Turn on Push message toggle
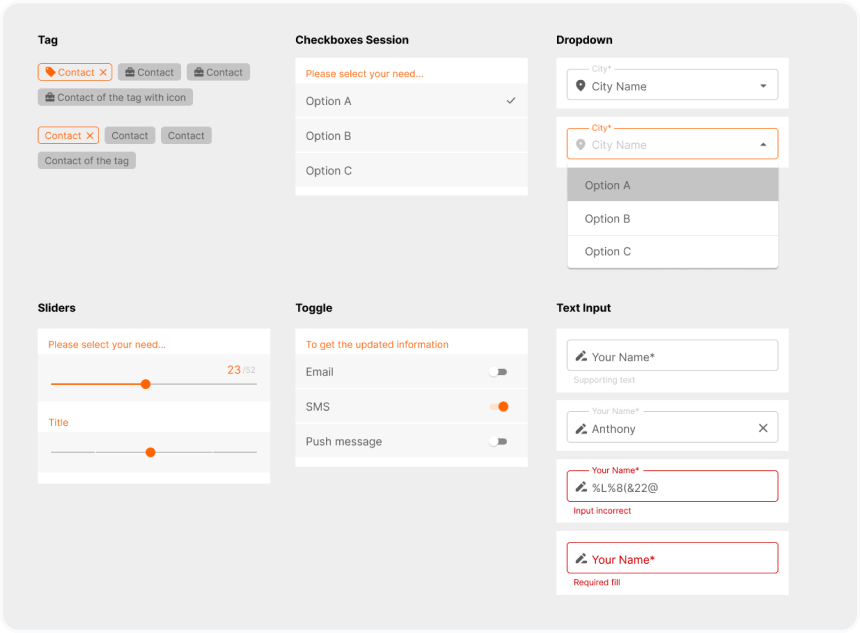The height and width of the screenshot is (633, 860). click(498, 442)
